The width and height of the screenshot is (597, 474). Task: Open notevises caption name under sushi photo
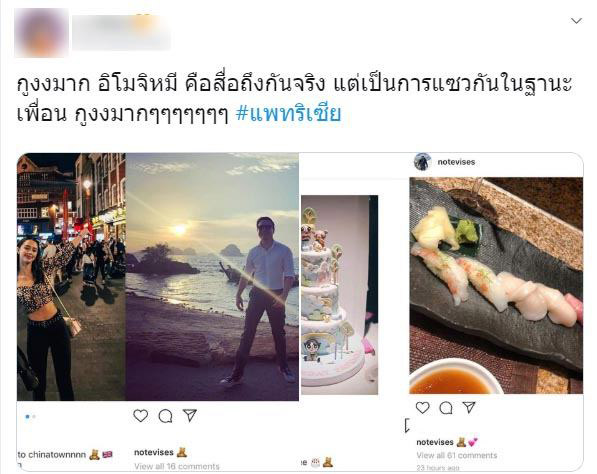(x=435, y=442)
